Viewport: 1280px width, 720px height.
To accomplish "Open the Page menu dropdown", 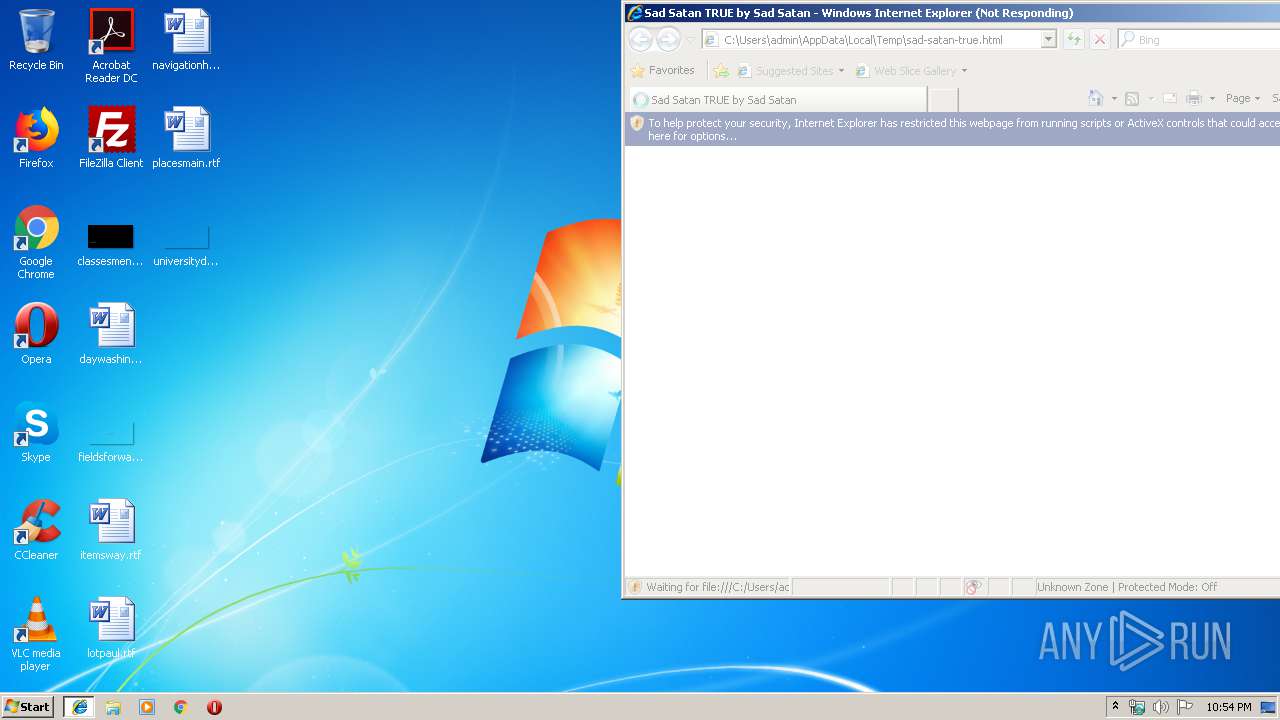I will coord(1243,98).
